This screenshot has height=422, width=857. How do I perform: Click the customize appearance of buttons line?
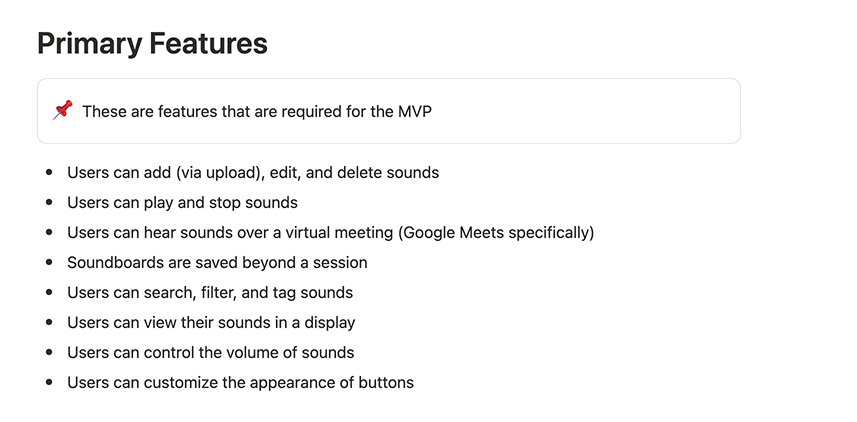point(240,382)
